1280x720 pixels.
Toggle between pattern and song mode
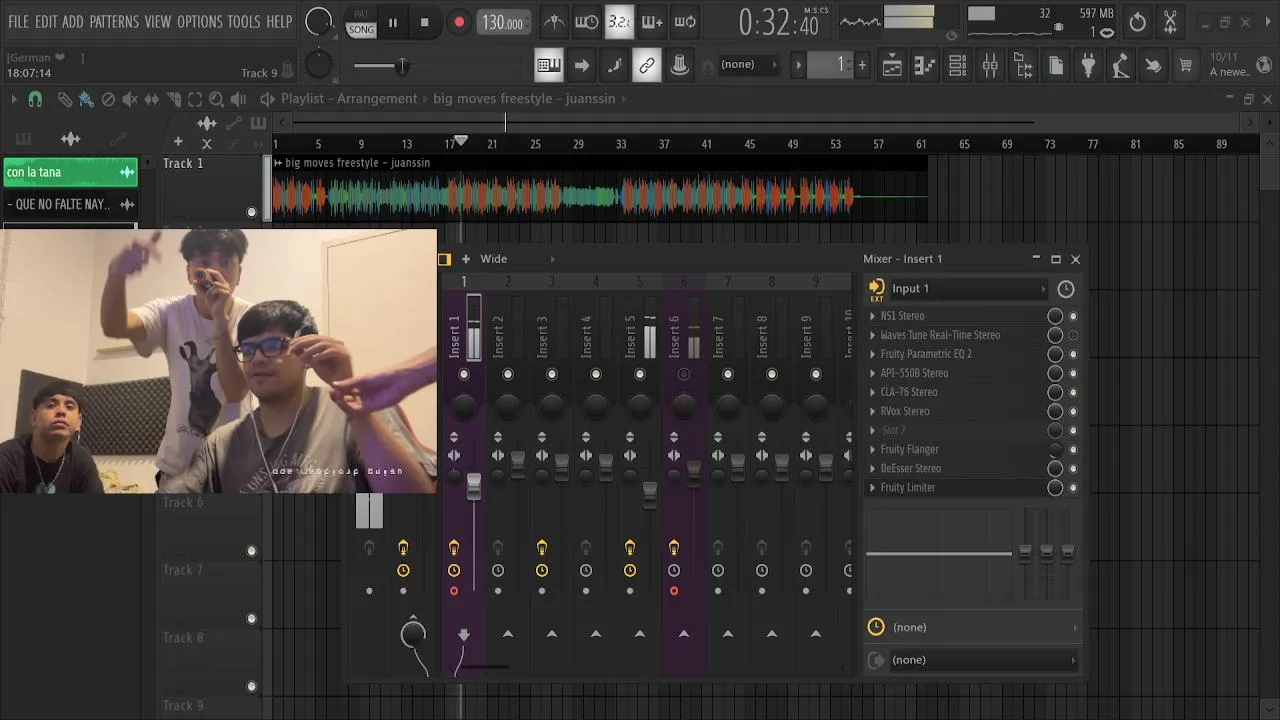[x=361, y=22]
